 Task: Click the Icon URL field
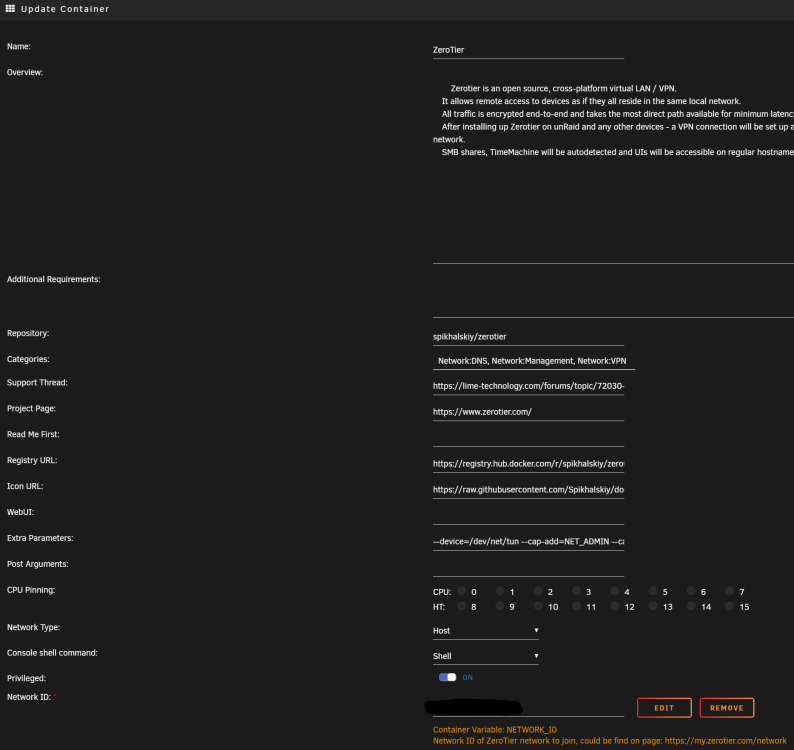pos(528,490)
